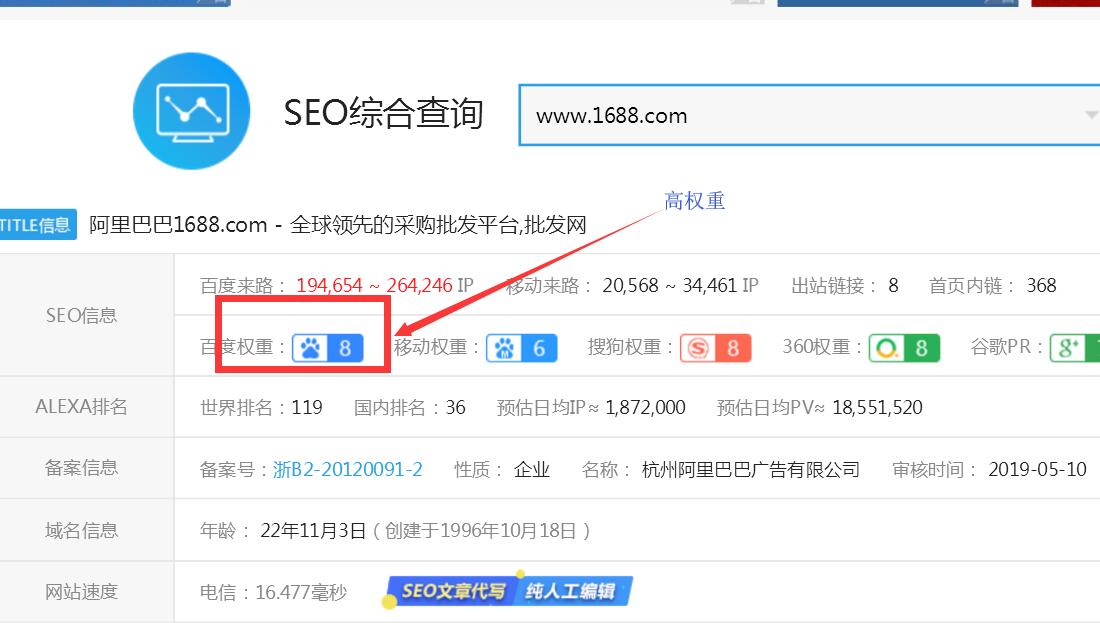Click the 首页内链 value 368
1100x623 pixels.
point(1041,286)
